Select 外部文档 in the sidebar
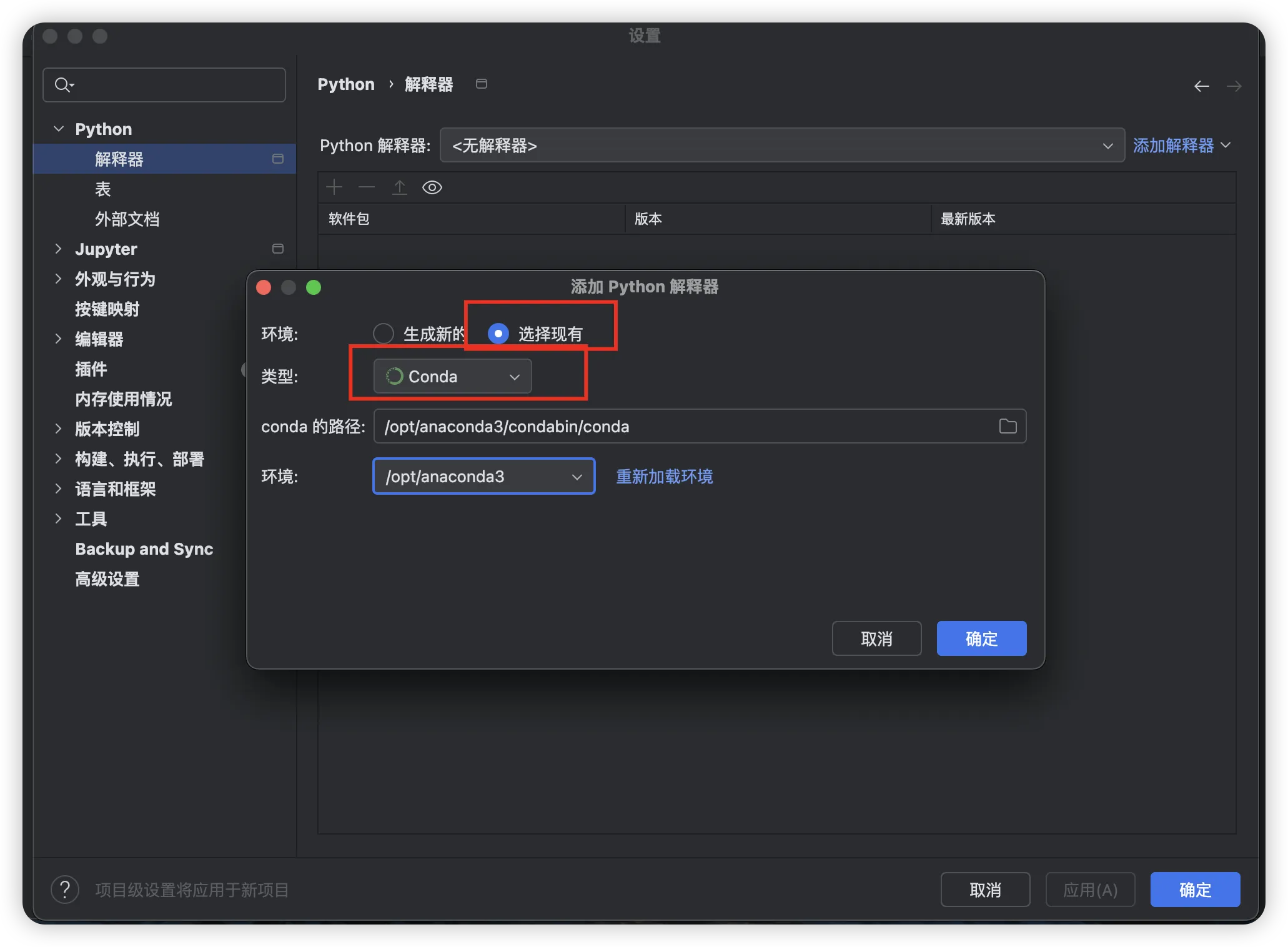The width and height of the screenshot is (1288, 947). tap(127, 219)
